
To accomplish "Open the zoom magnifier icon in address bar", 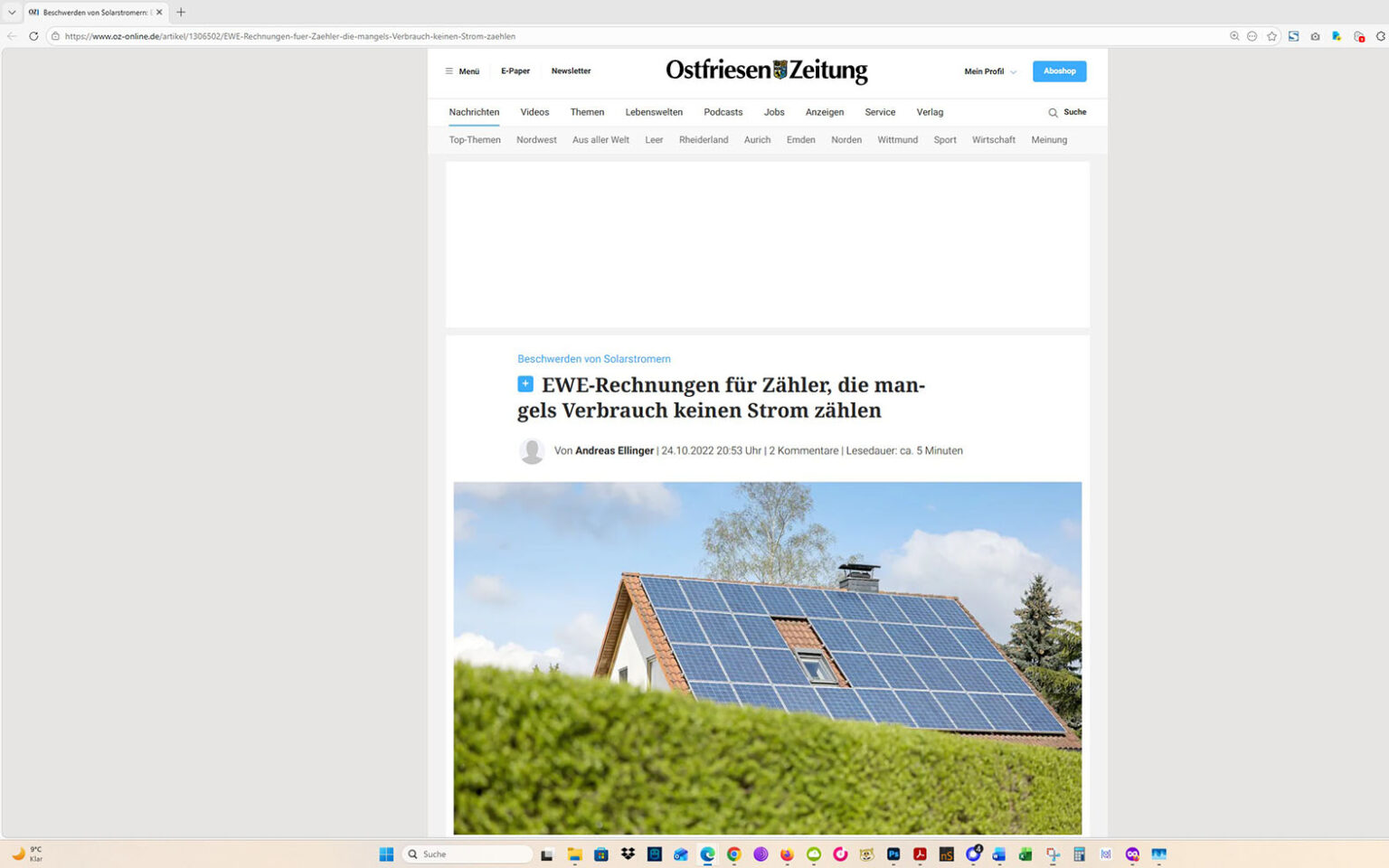I will pos(1233,36).
